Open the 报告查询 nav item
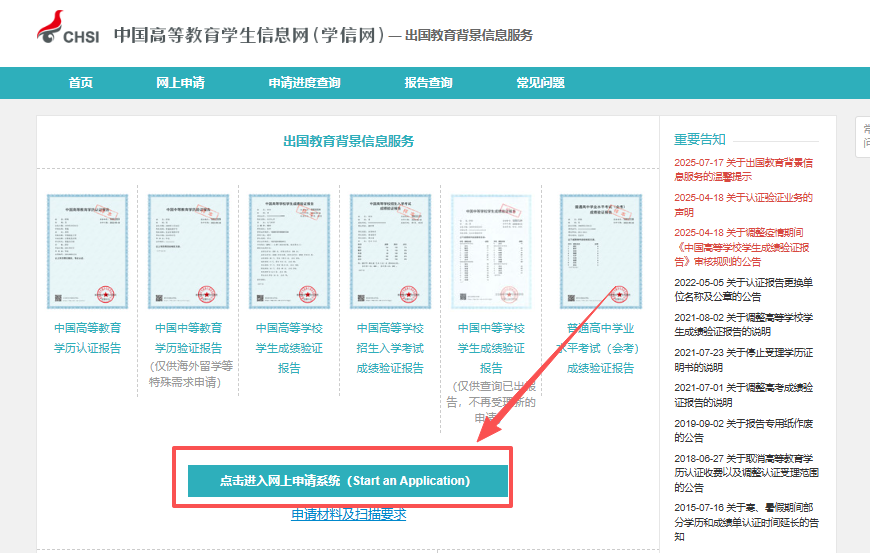Screen dimensions: 870x553 (428, 83)
